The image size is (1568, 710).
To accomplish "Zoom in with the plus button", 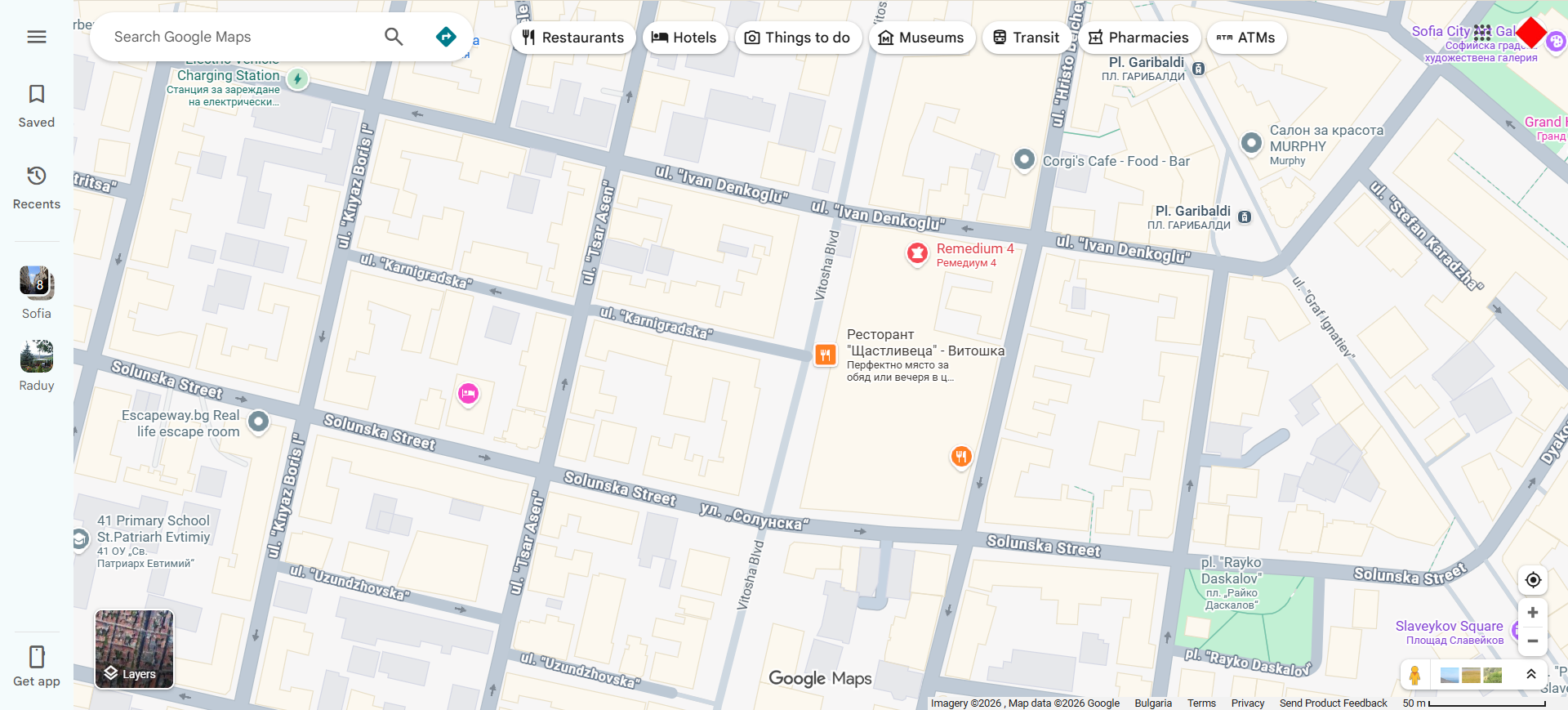I will [1533, 613].
